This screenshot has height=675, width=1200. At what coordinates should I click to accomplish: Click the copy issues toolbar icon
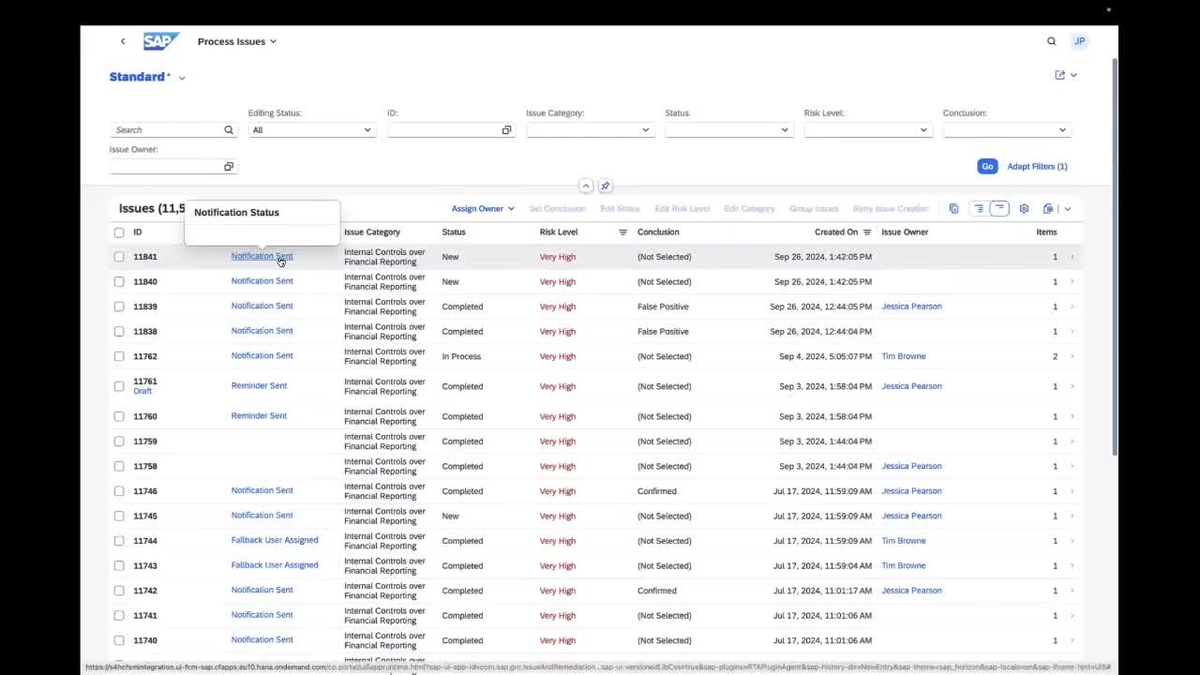[x=953, y=208]
